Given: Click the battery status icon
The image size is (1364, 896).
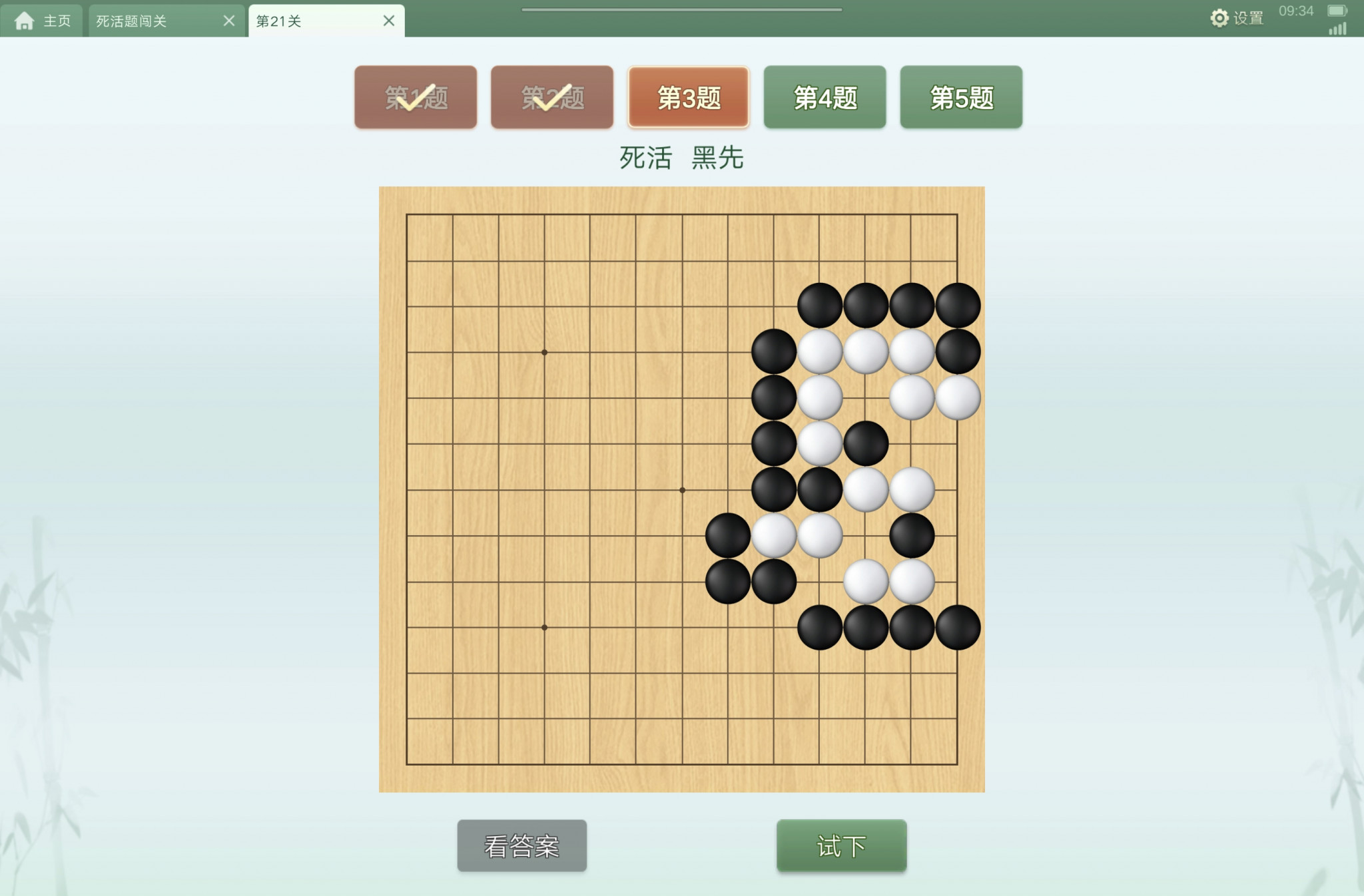Looking at the screenshot, I should [1337, 11].
